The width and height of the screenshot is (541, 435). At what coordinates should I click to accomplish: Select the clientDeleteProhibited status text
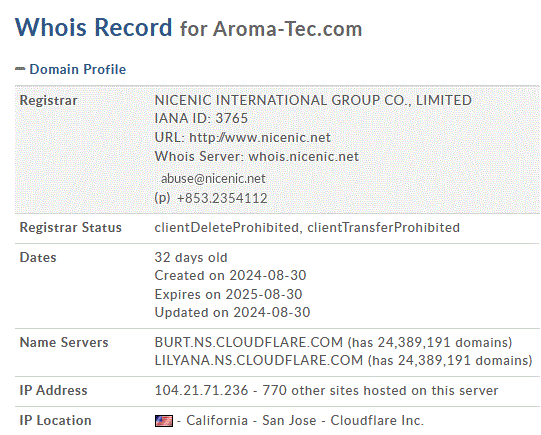(226, 228)
